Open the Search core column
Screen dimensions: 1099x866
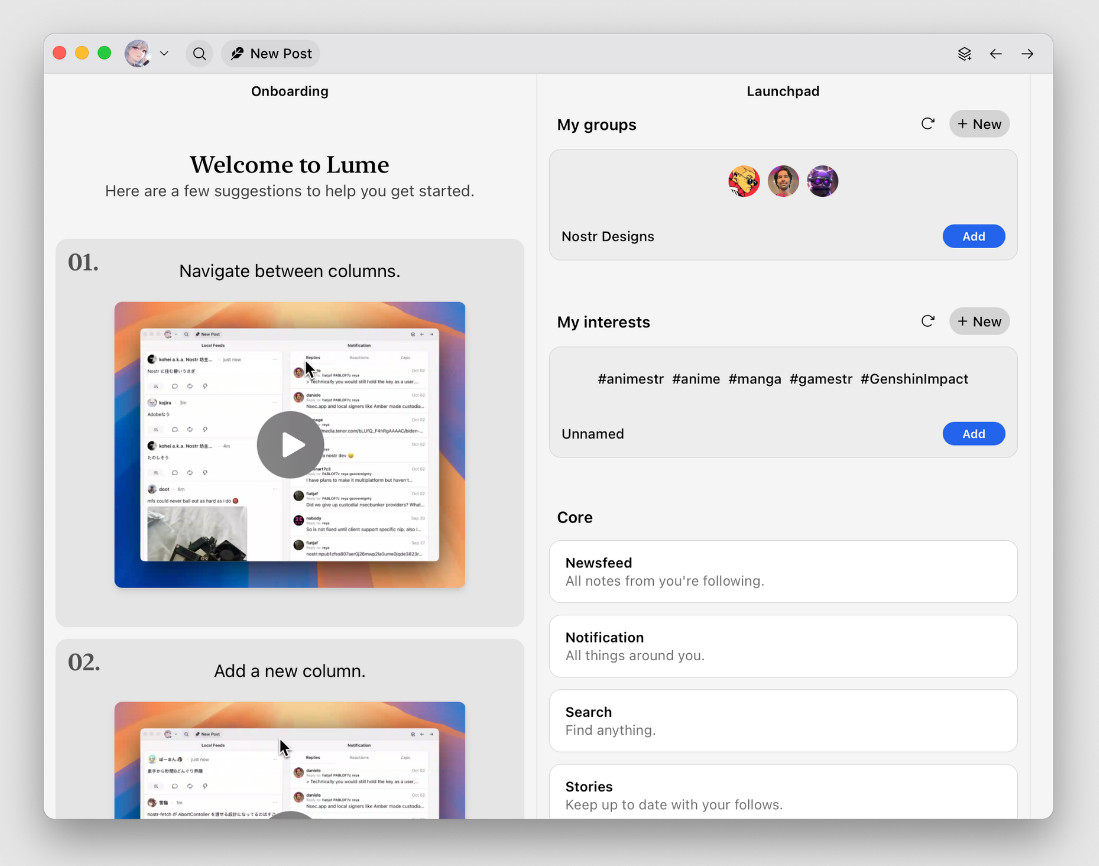[x=783, y=721]
